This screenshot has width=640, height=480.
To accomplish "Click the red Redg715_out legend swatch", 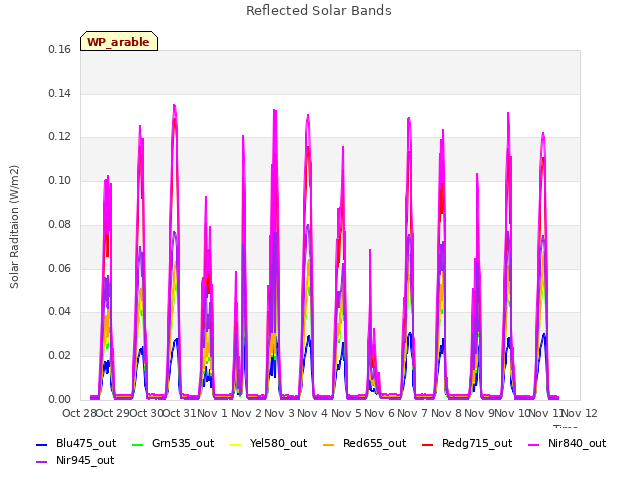I will tap(427, 444).
